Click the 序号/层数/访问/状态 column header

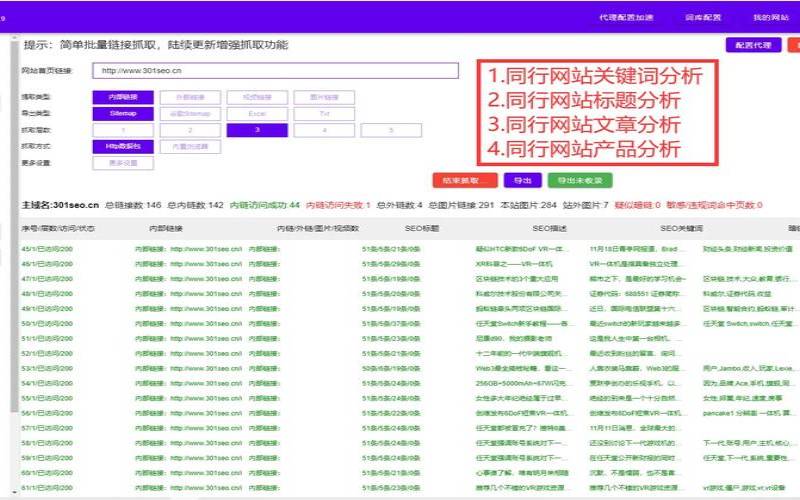point(58,229)
